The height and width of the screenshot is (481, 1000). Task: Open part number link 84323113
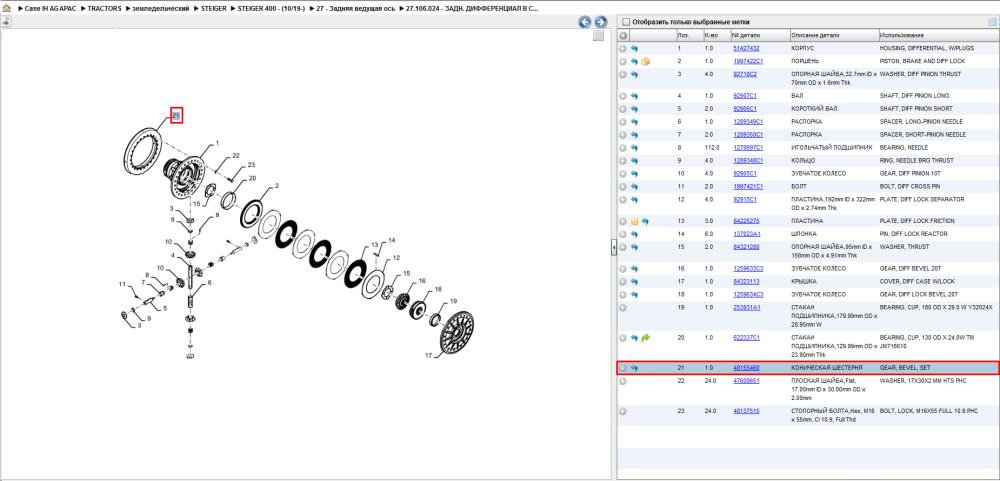[x=746, y=281]
